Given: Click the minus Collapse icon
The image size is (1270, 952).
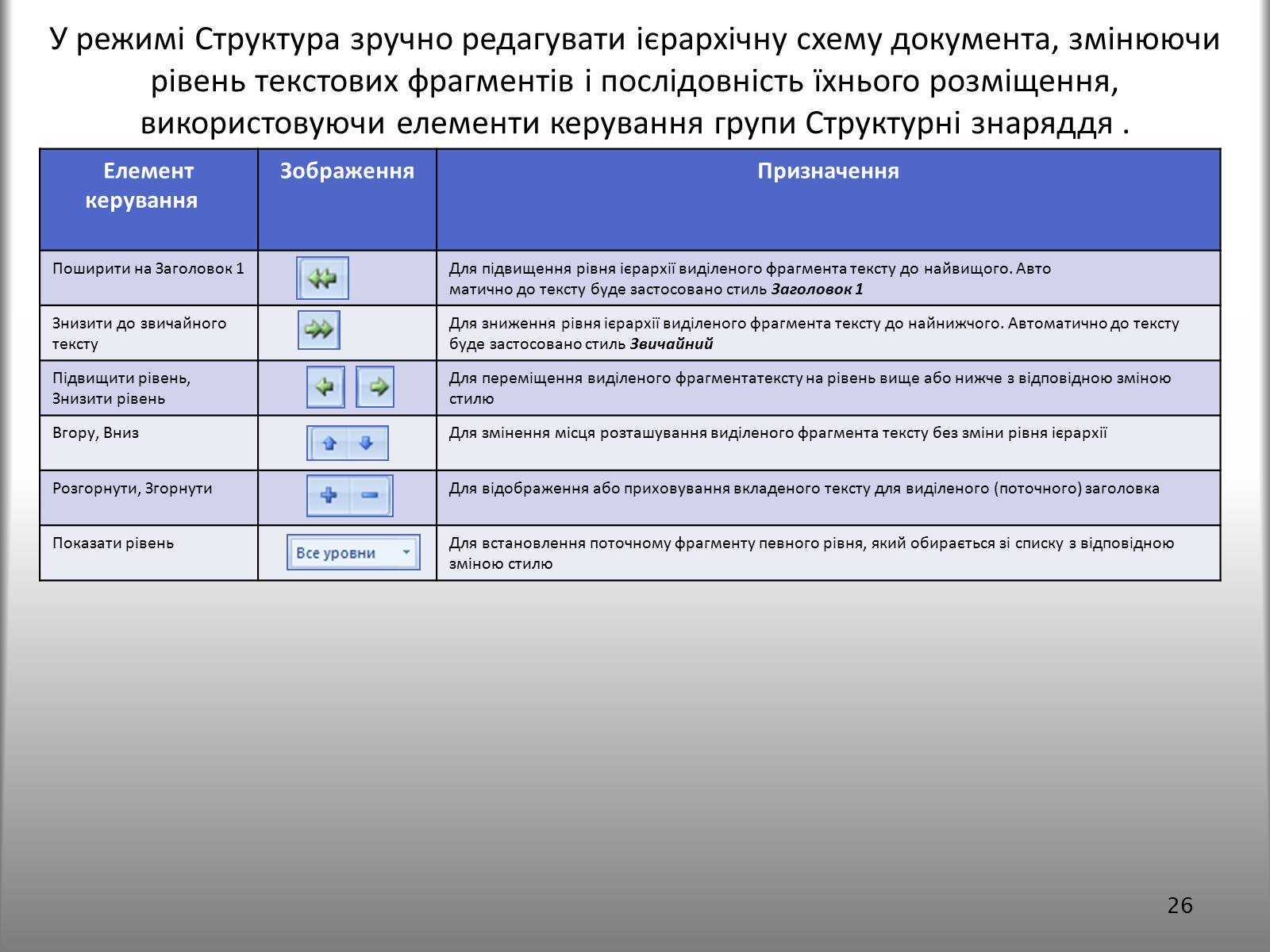Looking at the screenshot, I should coord(370,496).
